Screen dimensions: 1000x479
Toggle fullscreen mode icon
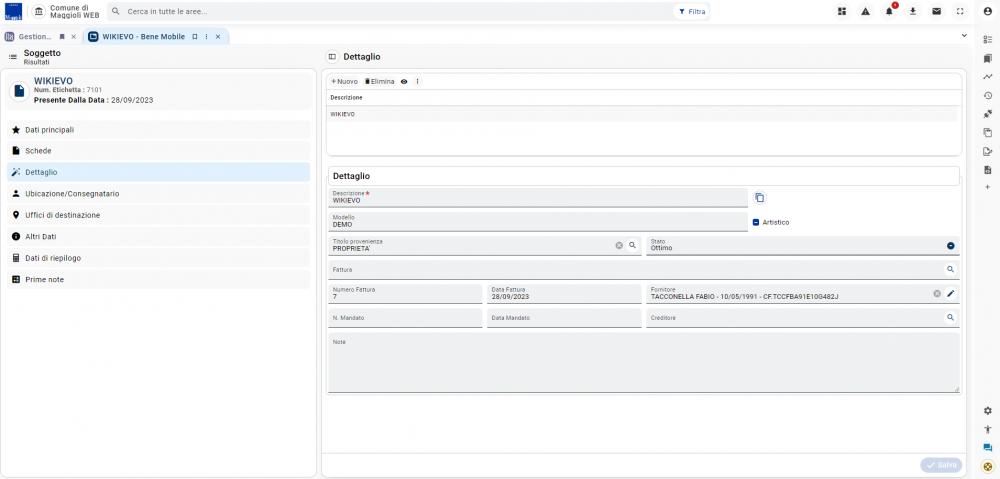point(960,11)
